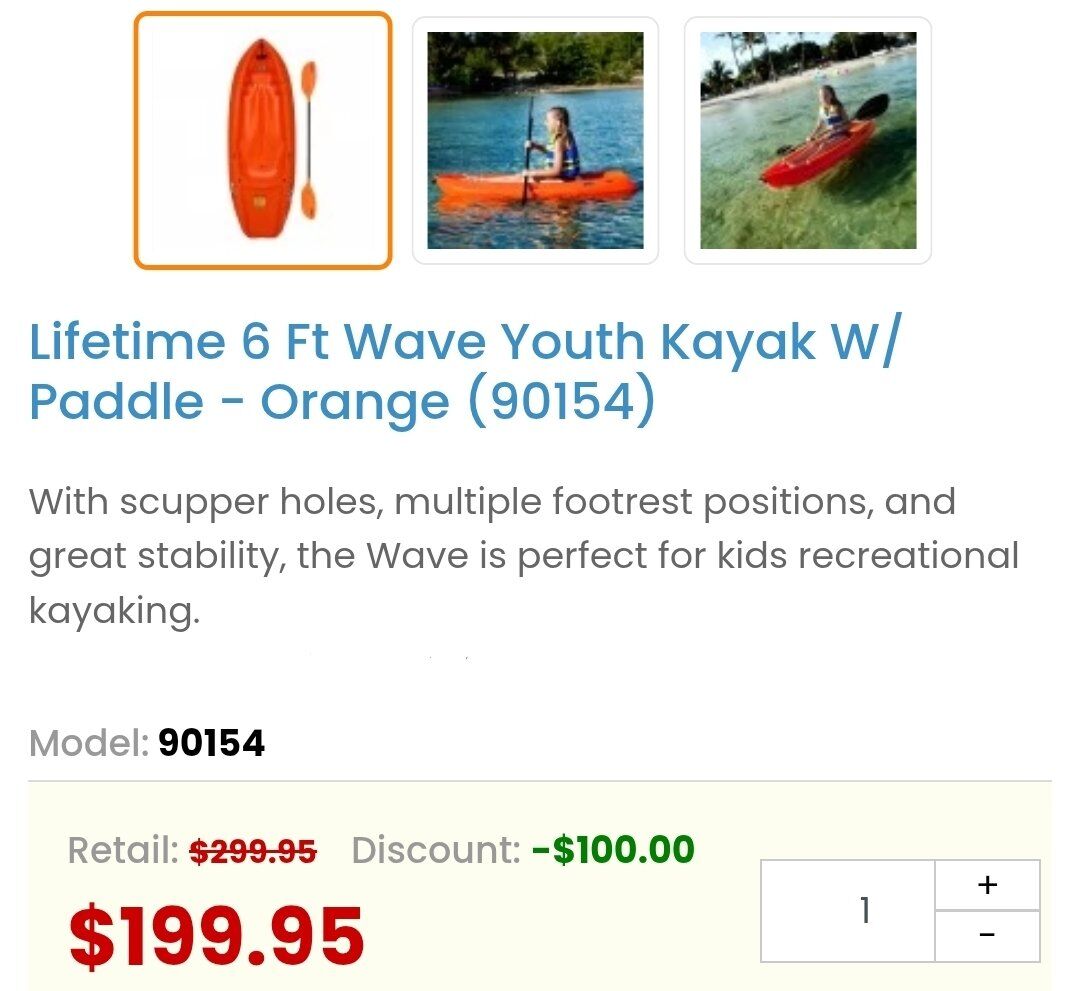Click the bold model number 90154
The height and width of the screenshot is (991, 1080).
click(x=211, y=743)
